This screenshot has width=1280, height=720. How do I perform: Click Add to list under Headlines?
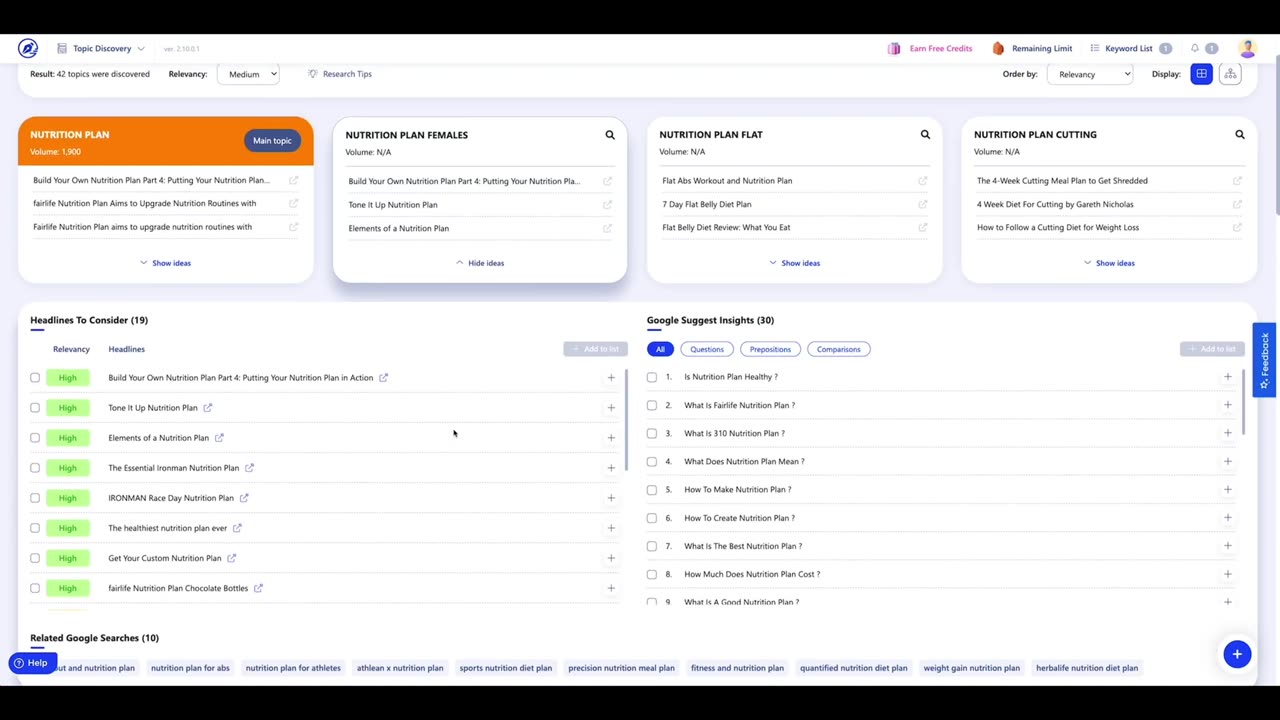coord(595,349)
